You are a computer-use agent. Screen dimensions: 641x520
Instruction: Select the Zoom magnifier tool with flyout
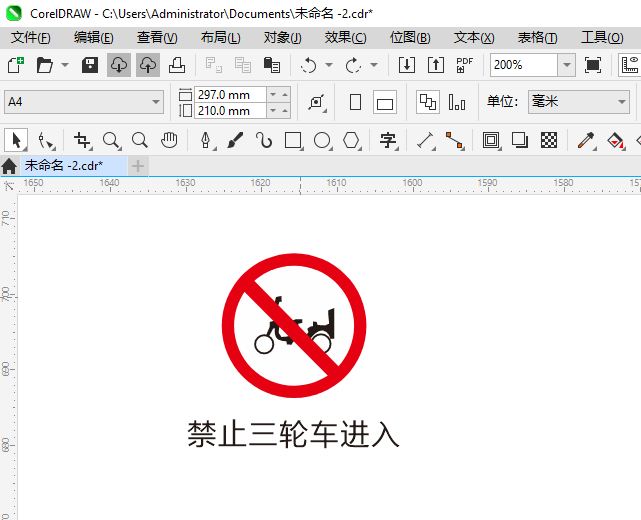click(x=111, y=141)
